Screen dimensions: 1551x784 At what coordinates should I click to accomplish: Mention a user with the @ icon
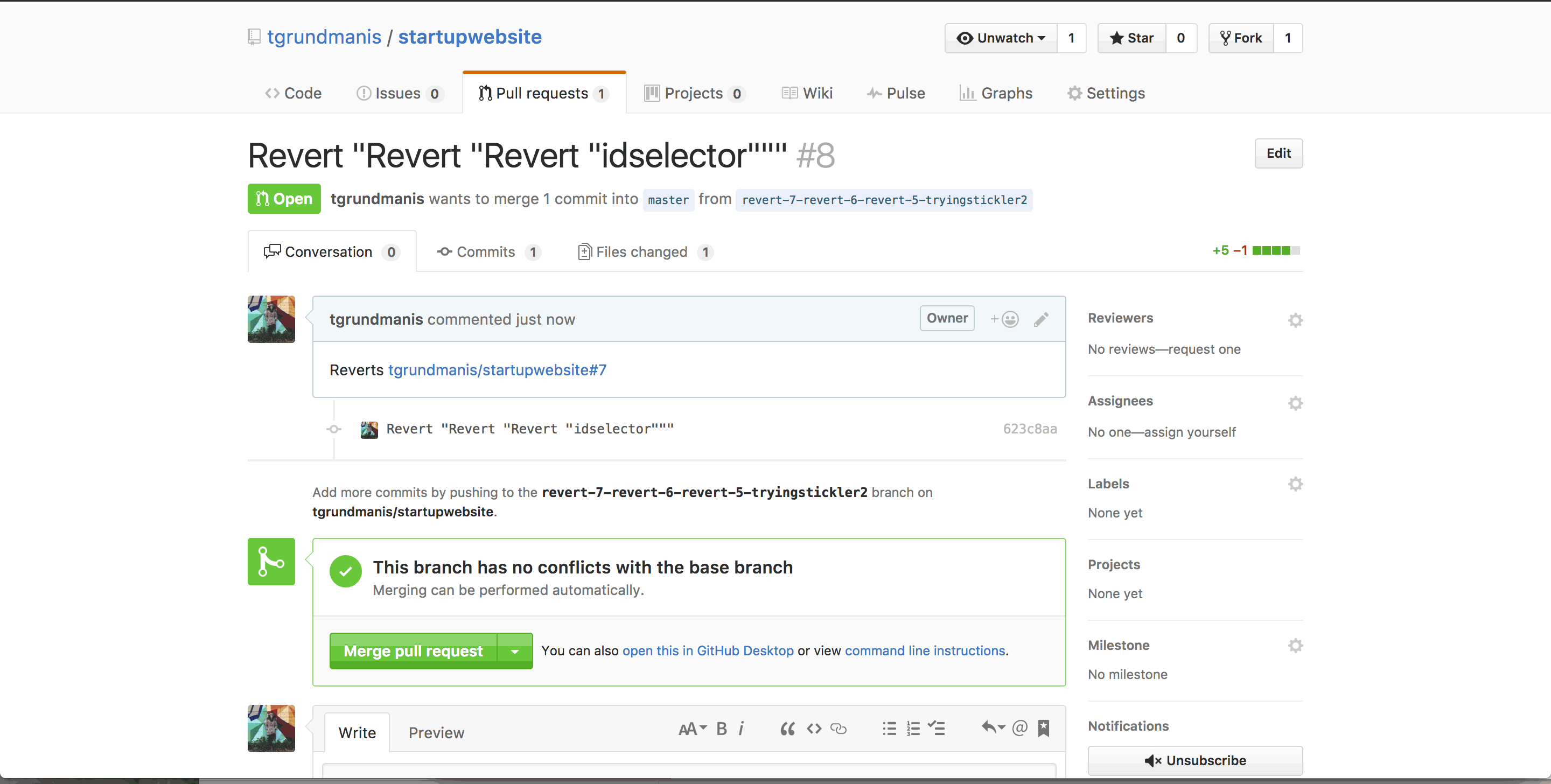click(x=1019, y=729)
